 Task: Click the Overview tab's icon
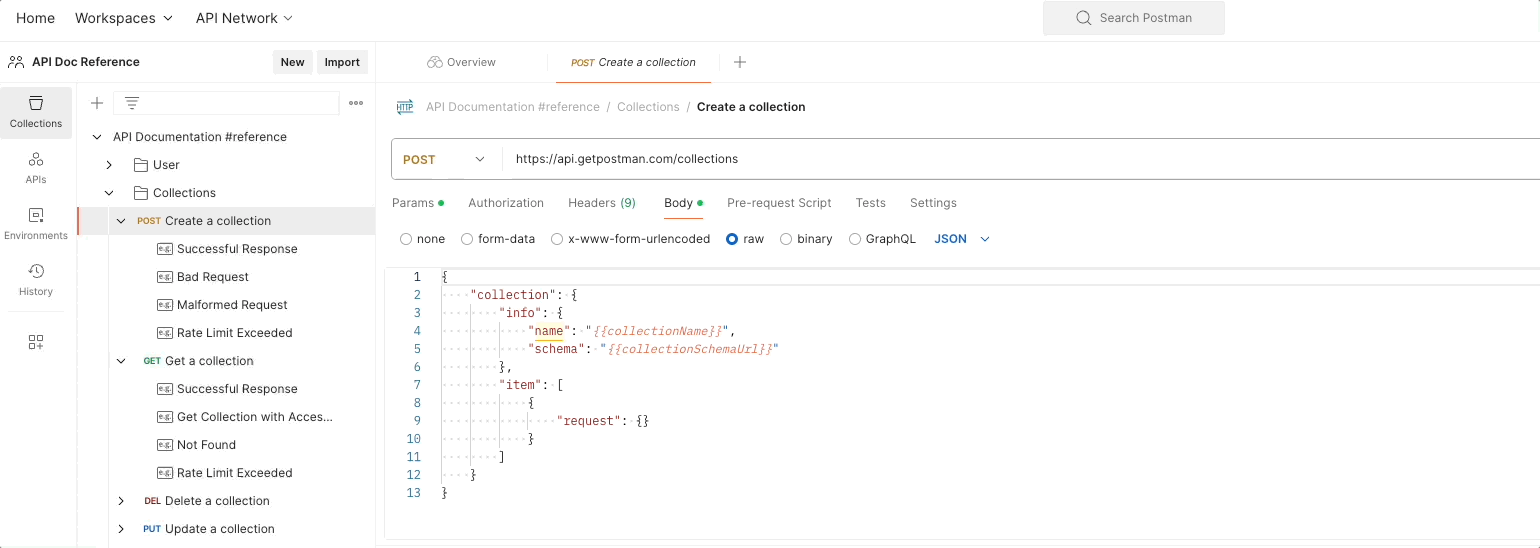[x=434, y=62]
